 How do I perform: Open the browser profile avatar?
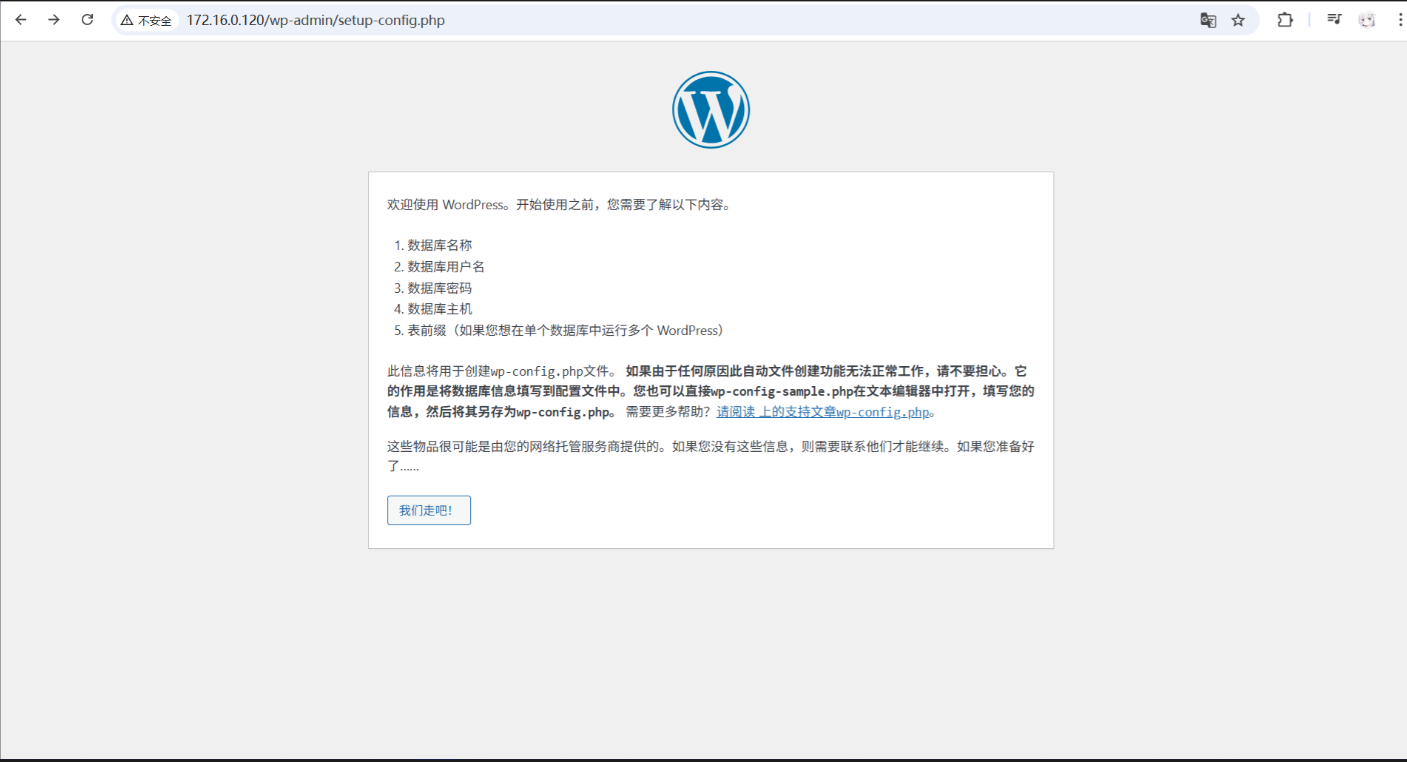coord(1367,20)
